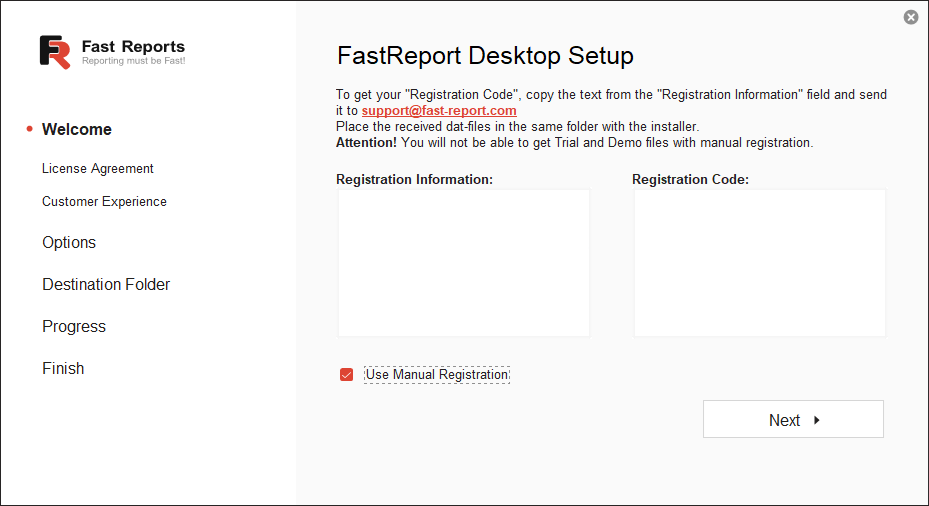
Task: Click the arrow icon on the Next button
Action: click(x=817, y=420)
